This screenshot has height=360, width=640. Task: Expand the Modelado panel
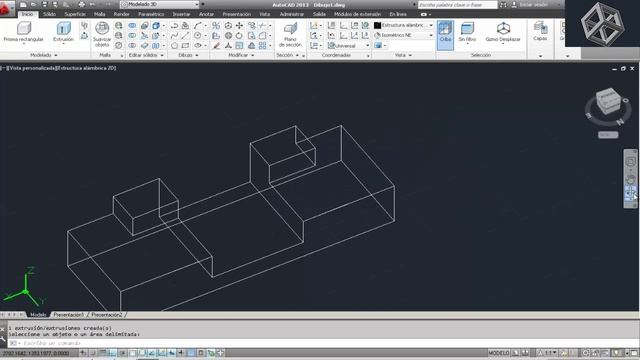click(44, 55)
